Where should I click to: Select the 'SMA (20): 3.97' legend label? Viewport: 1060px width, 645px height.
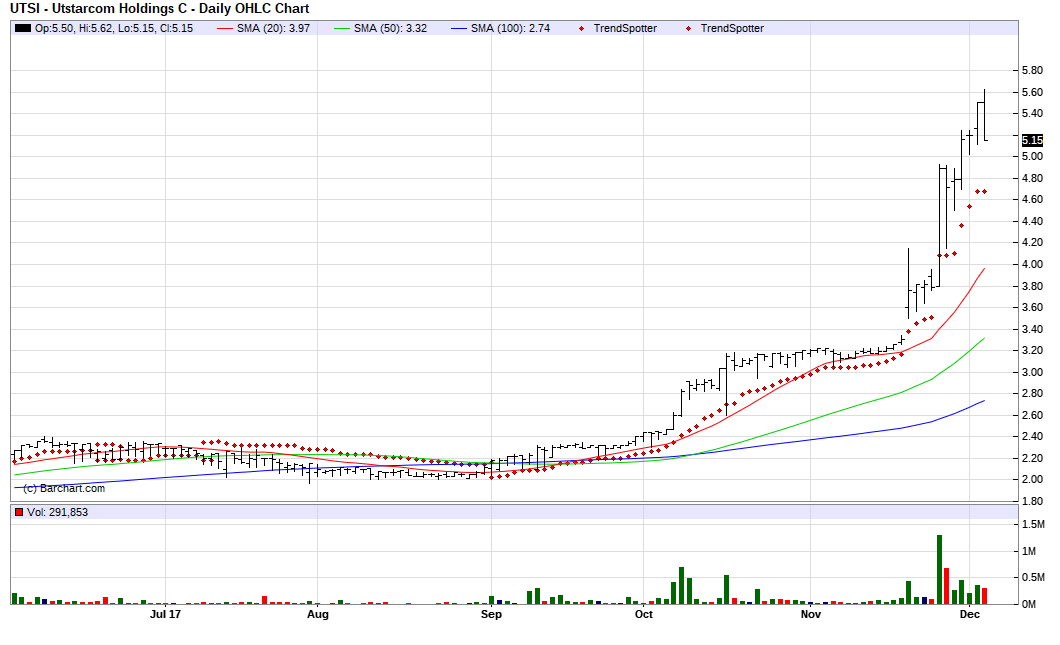(273, 28)
